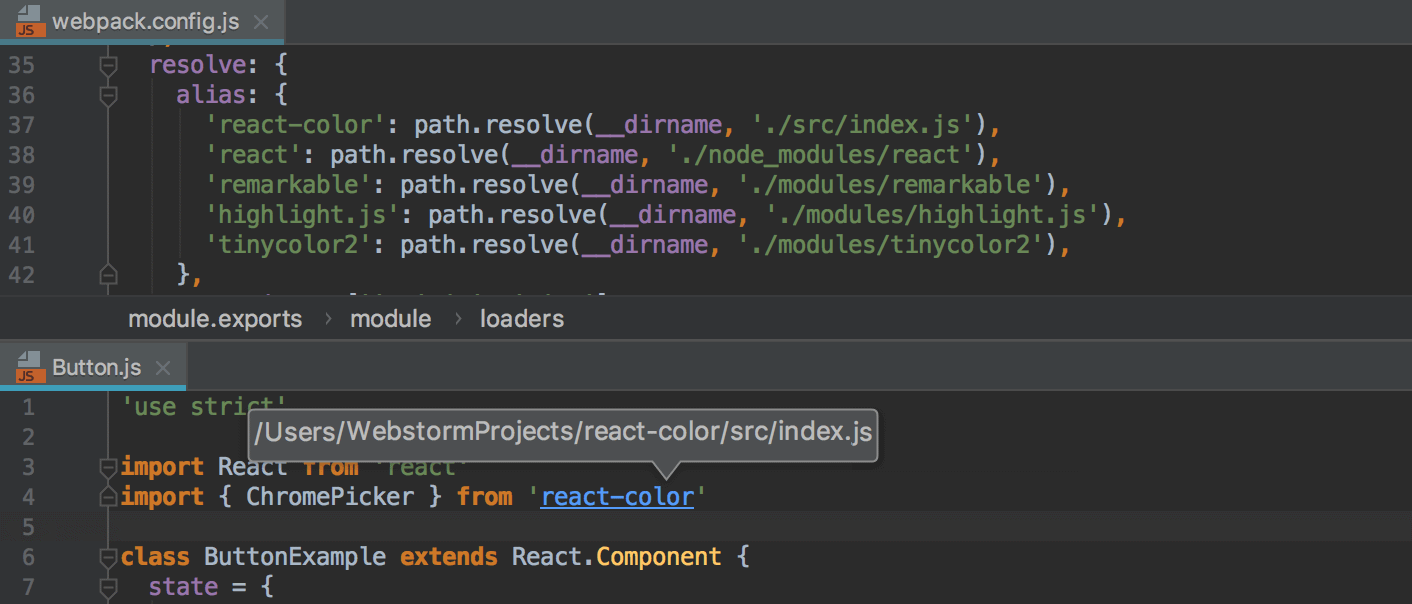Collapse the fold marker beside import React line
The image size is (1412, 604).
point(108,466)
